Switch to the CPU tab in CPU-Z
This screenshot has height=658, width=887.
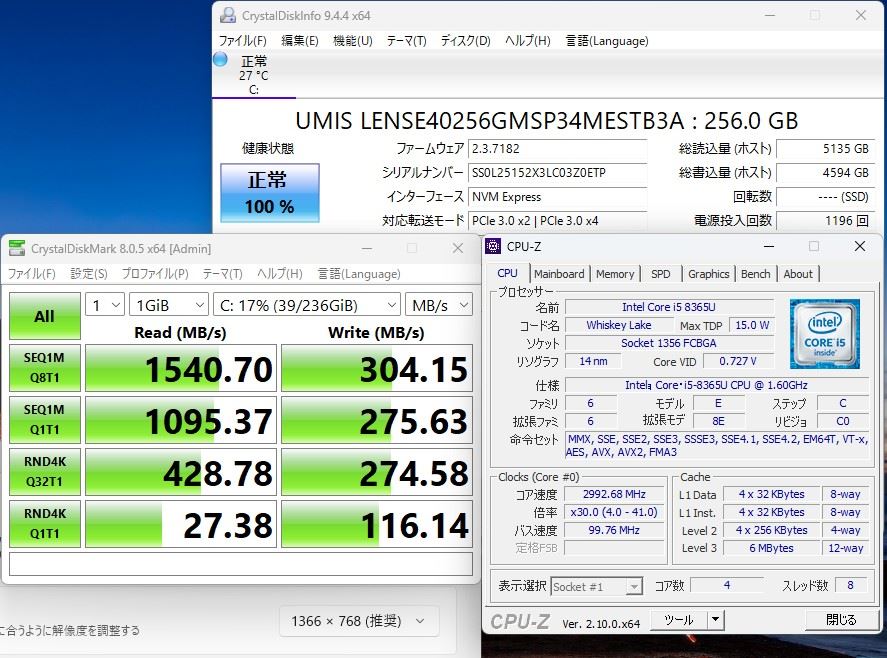pyautogui.click(x=507, y=273)
